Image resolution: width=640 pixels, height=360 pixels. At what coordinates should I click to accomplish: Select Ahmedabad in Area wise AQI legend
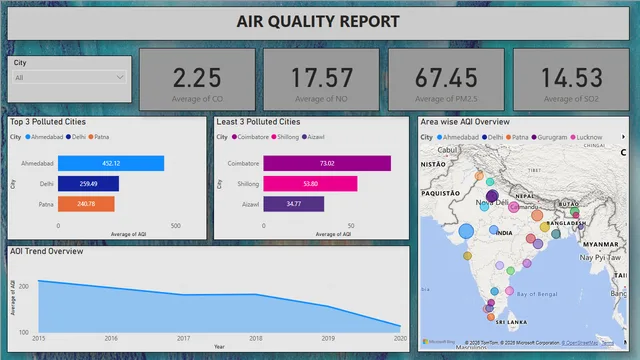[x=458, y=137]
